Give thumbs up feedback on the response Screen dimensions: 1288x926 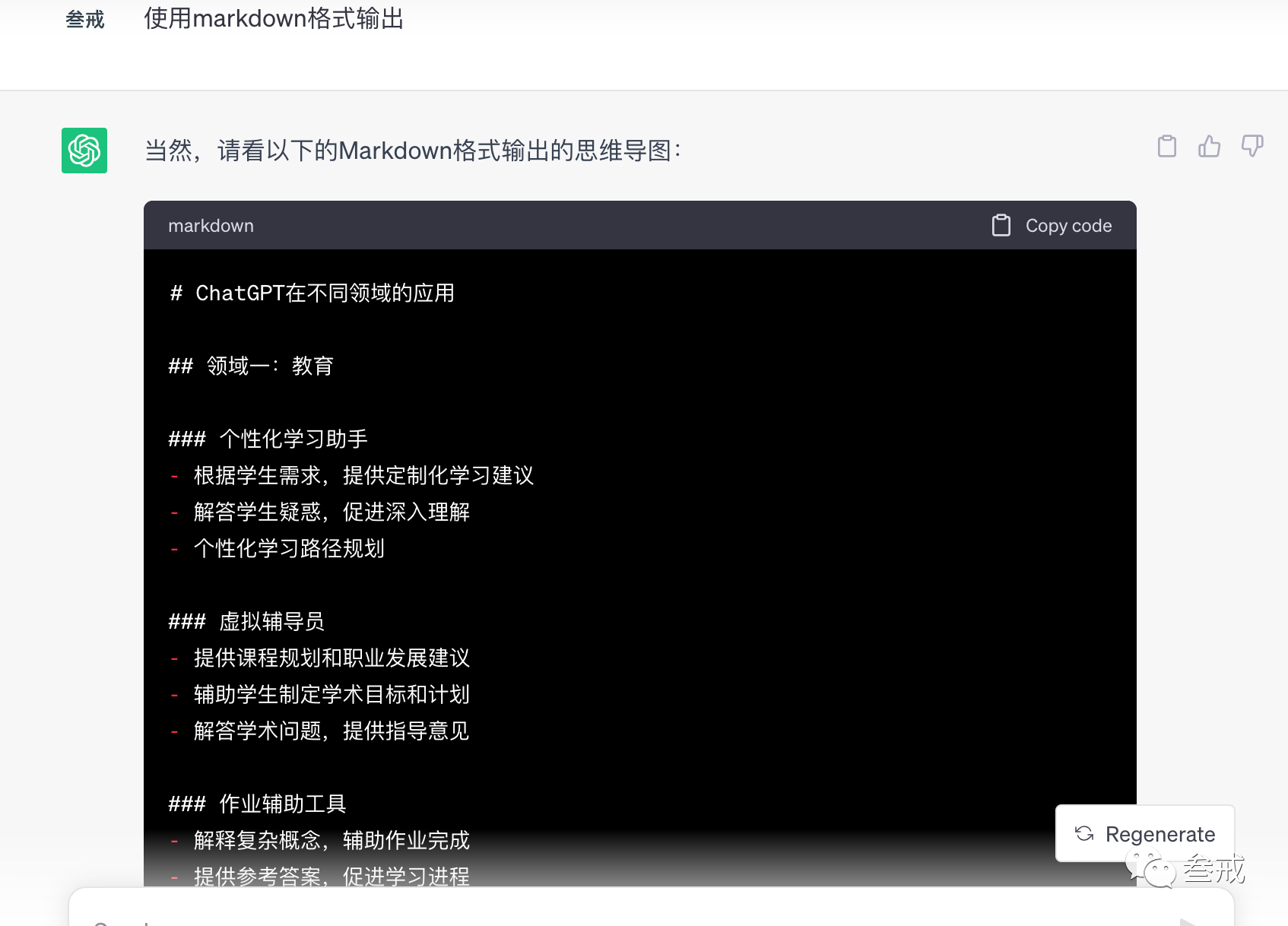[x=1210, y=146]
